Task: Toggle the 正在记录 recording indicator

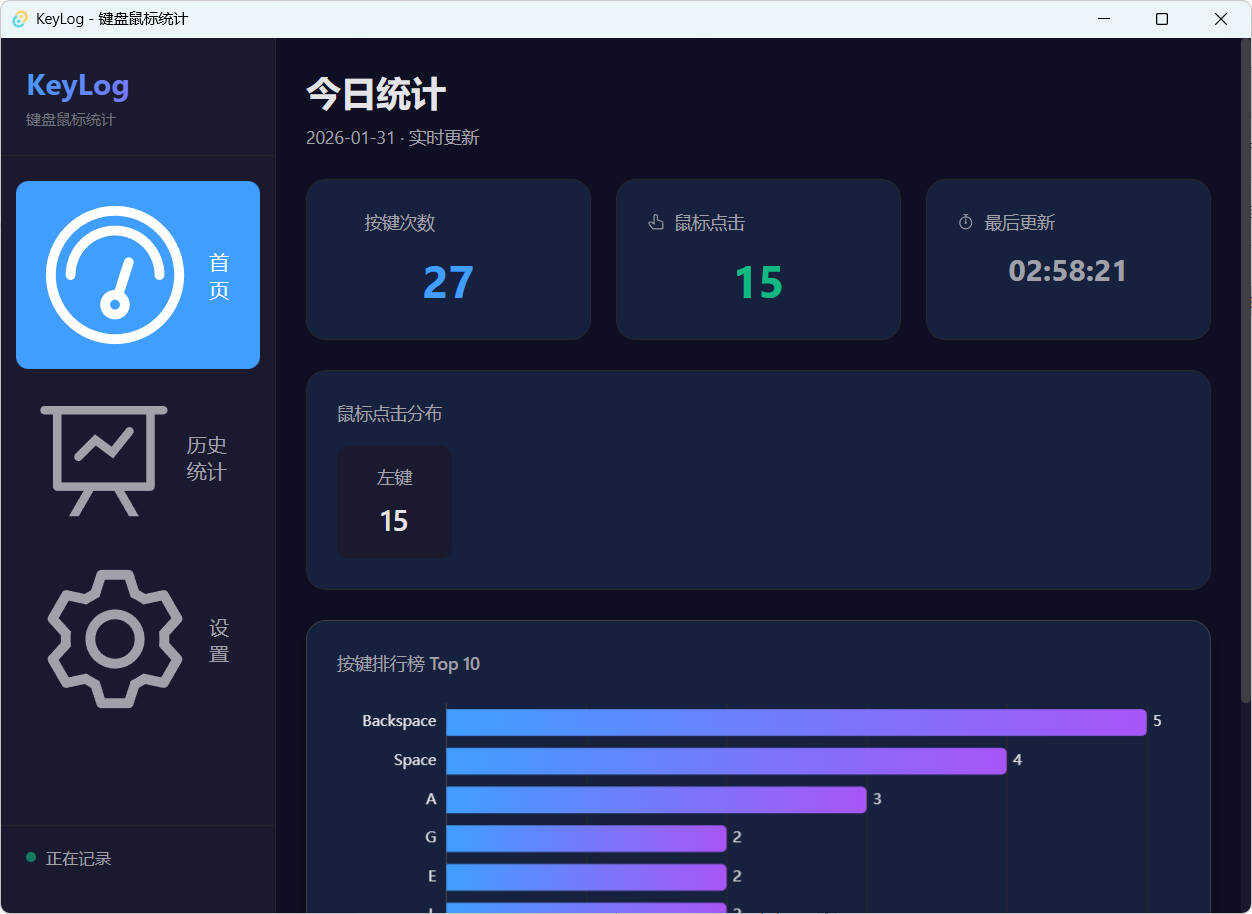Action: pos(68,858)
